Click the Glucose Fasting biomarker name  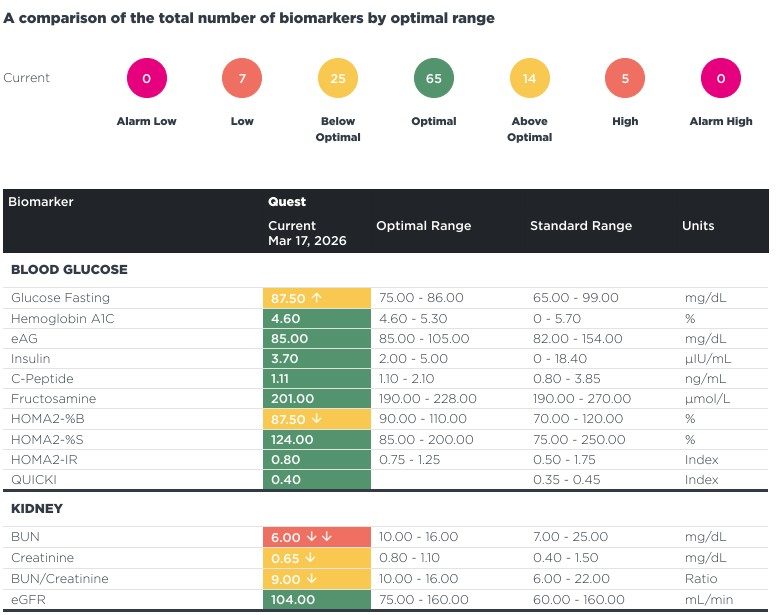pyautogui.click(x=60, y=298)
